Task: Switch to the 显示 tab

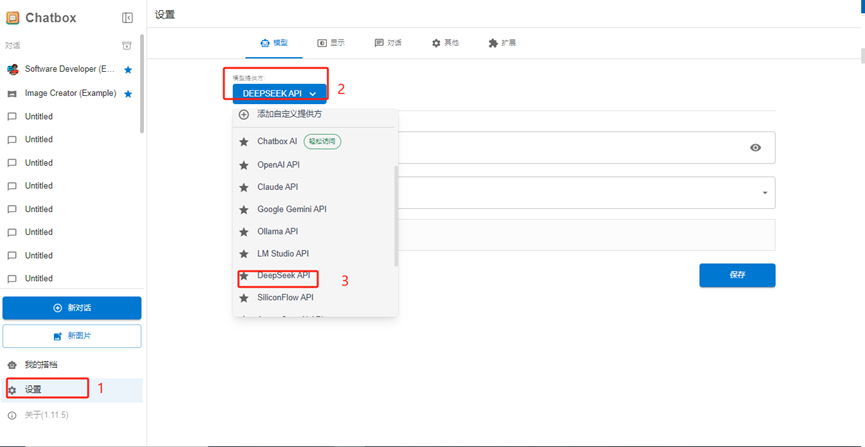Action: (331, 43)
